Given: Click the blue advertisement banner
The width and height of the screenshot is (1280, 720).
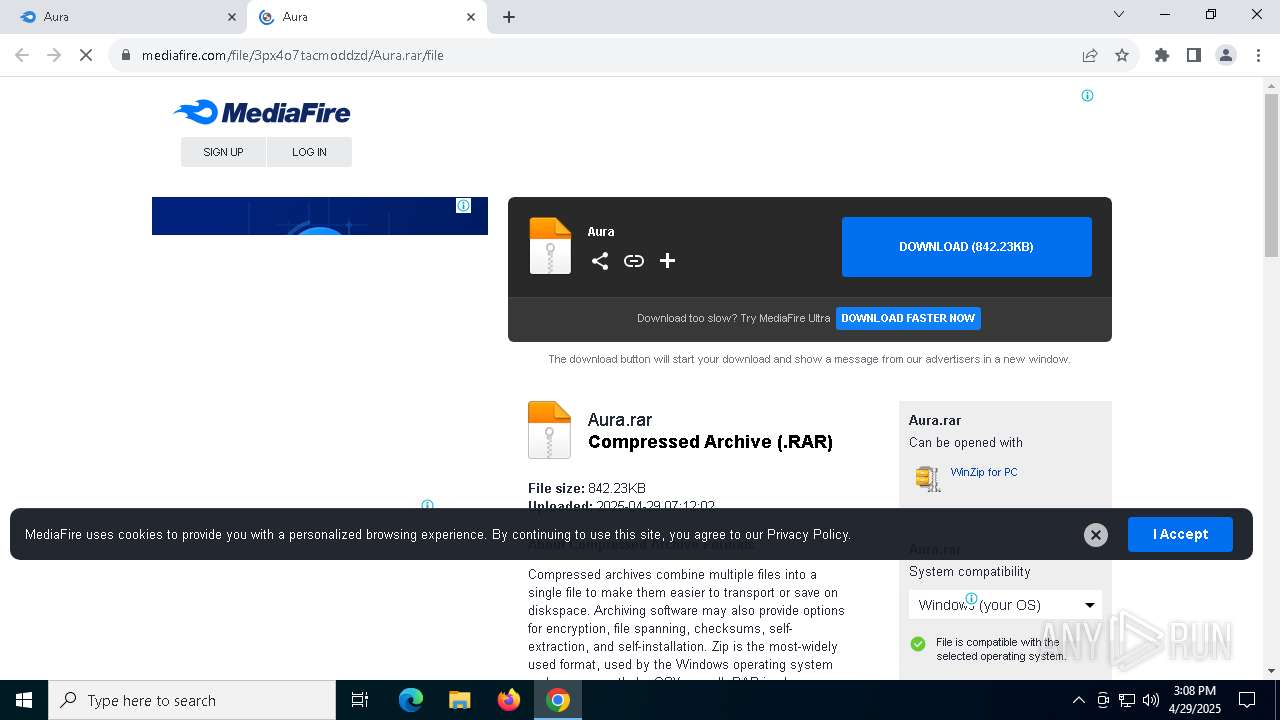Looking at the screenshot, I should (x=320, y=216).
